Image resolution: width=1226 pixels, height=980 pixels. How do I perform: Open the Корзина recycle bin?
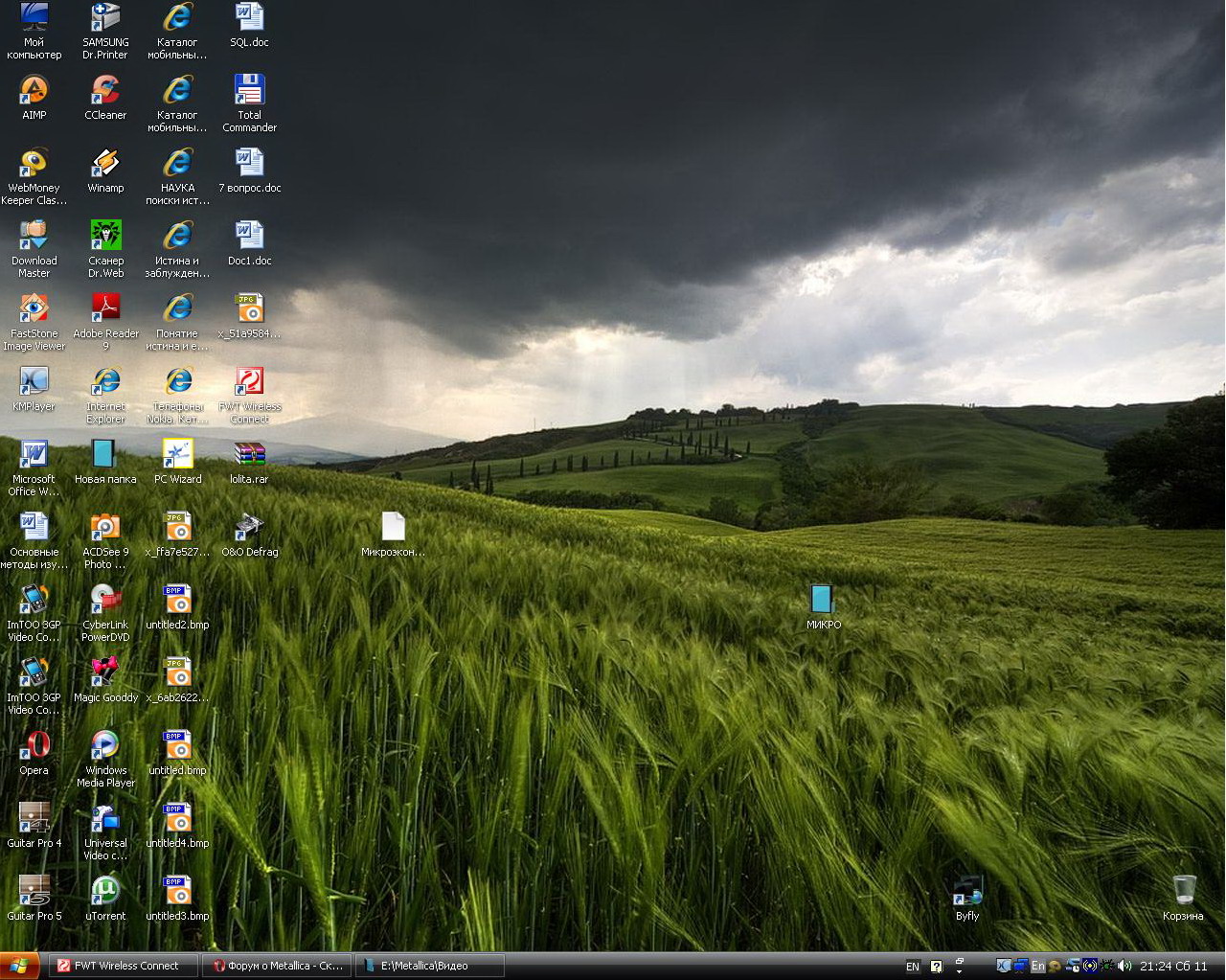pos(1184,892)
